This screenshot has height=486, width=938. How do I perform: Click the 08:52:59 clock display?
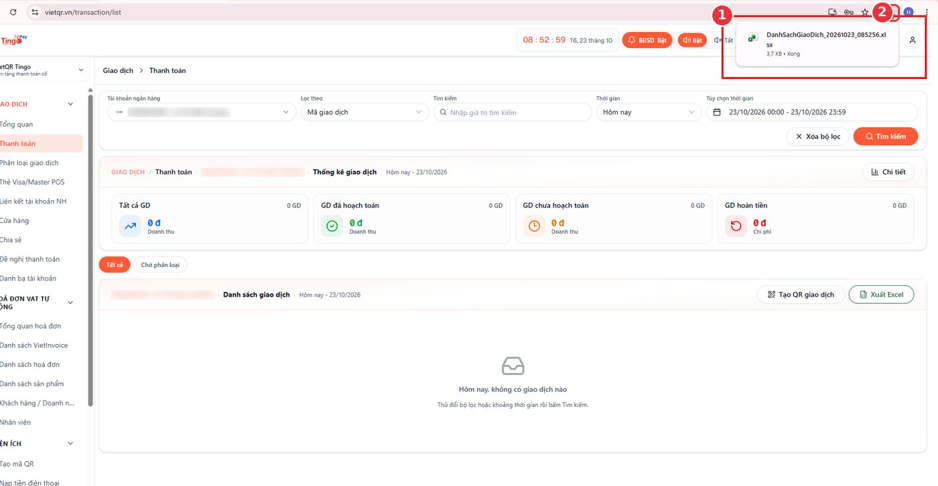pyautogui.click(x=544, y=40)
